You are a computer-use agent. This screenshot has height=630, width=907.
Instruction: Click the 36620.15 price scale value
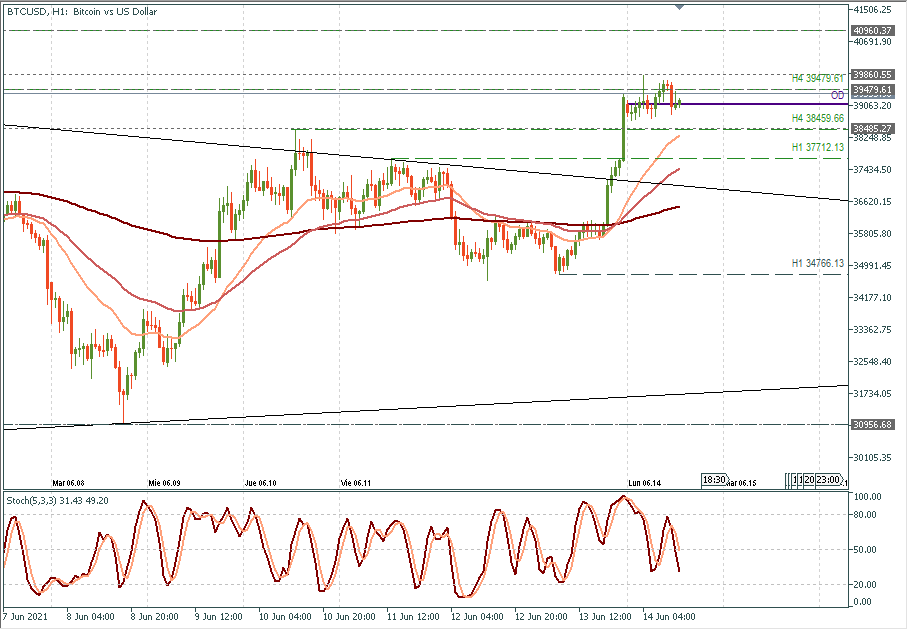coord(872,201)
